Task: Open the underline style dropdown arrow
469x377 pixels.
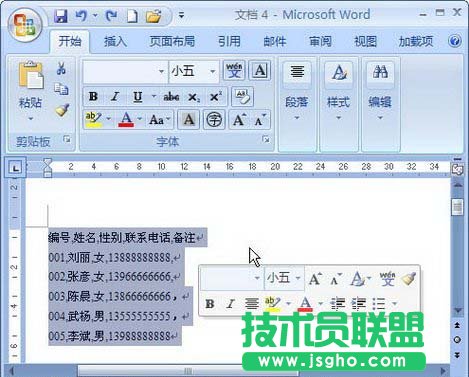Action: coord(154,97)
